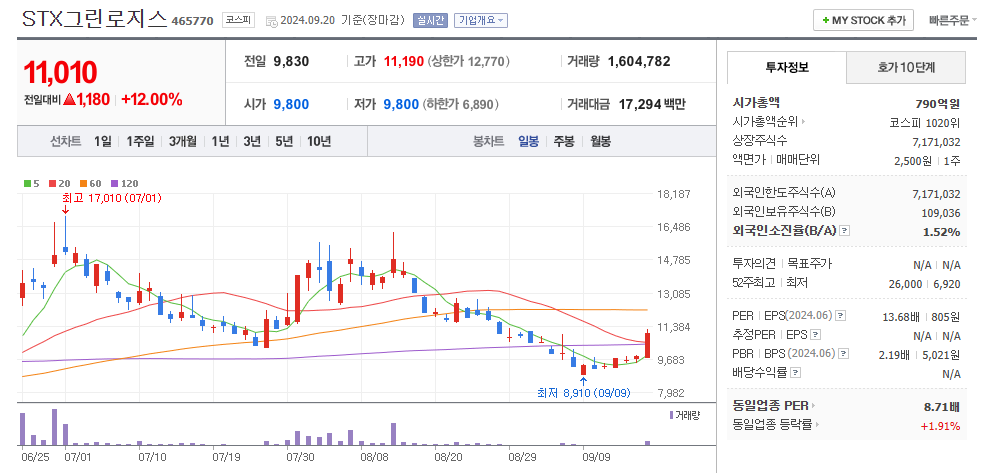Open the help icon next to PBR BPS(2024.06)
Viewport: 1000px width, 473px height.
(x=844, y=354)
